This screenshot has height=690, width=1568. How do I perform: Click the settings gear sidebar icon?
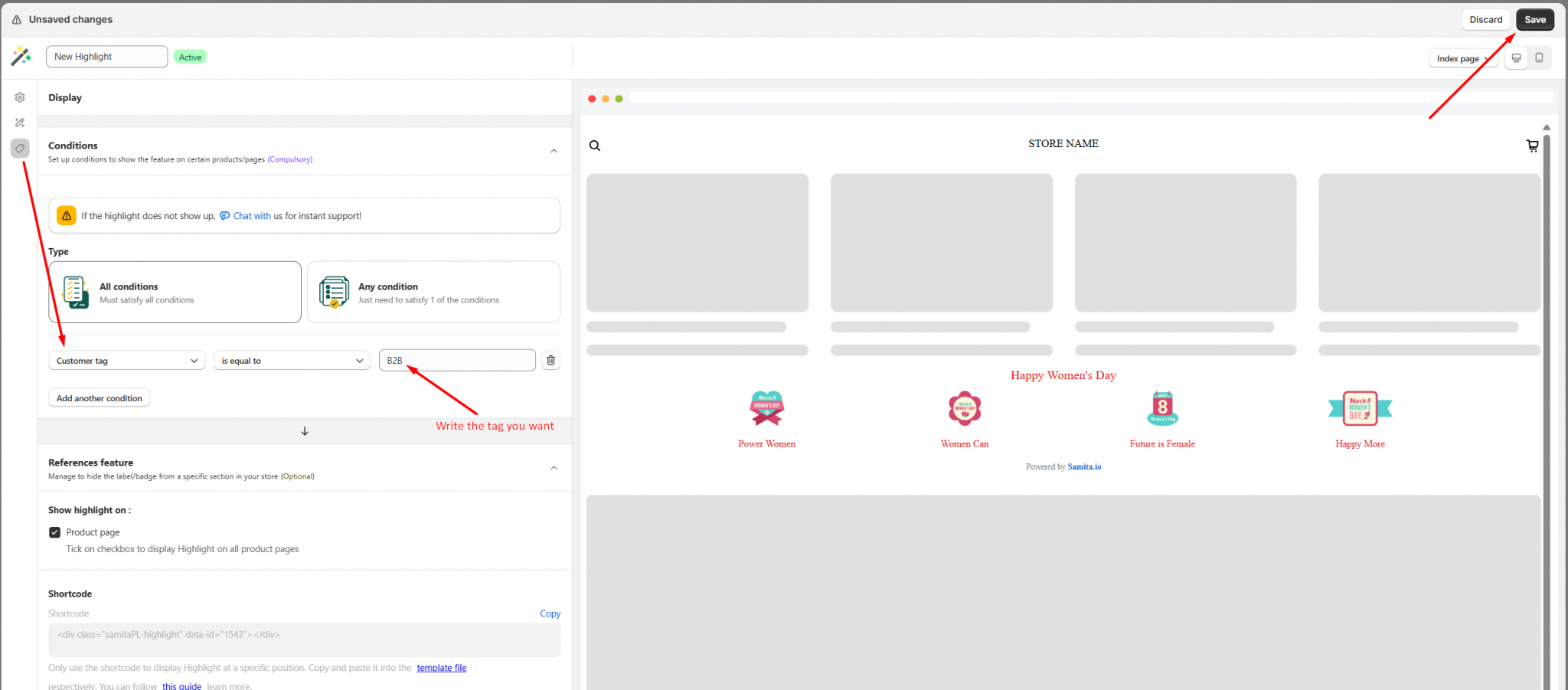[x=20, y=97]
